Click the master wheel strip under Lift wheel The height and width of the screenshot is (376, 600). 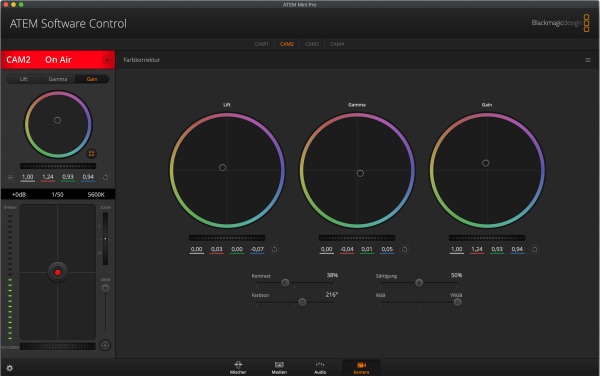coord(227,238)
